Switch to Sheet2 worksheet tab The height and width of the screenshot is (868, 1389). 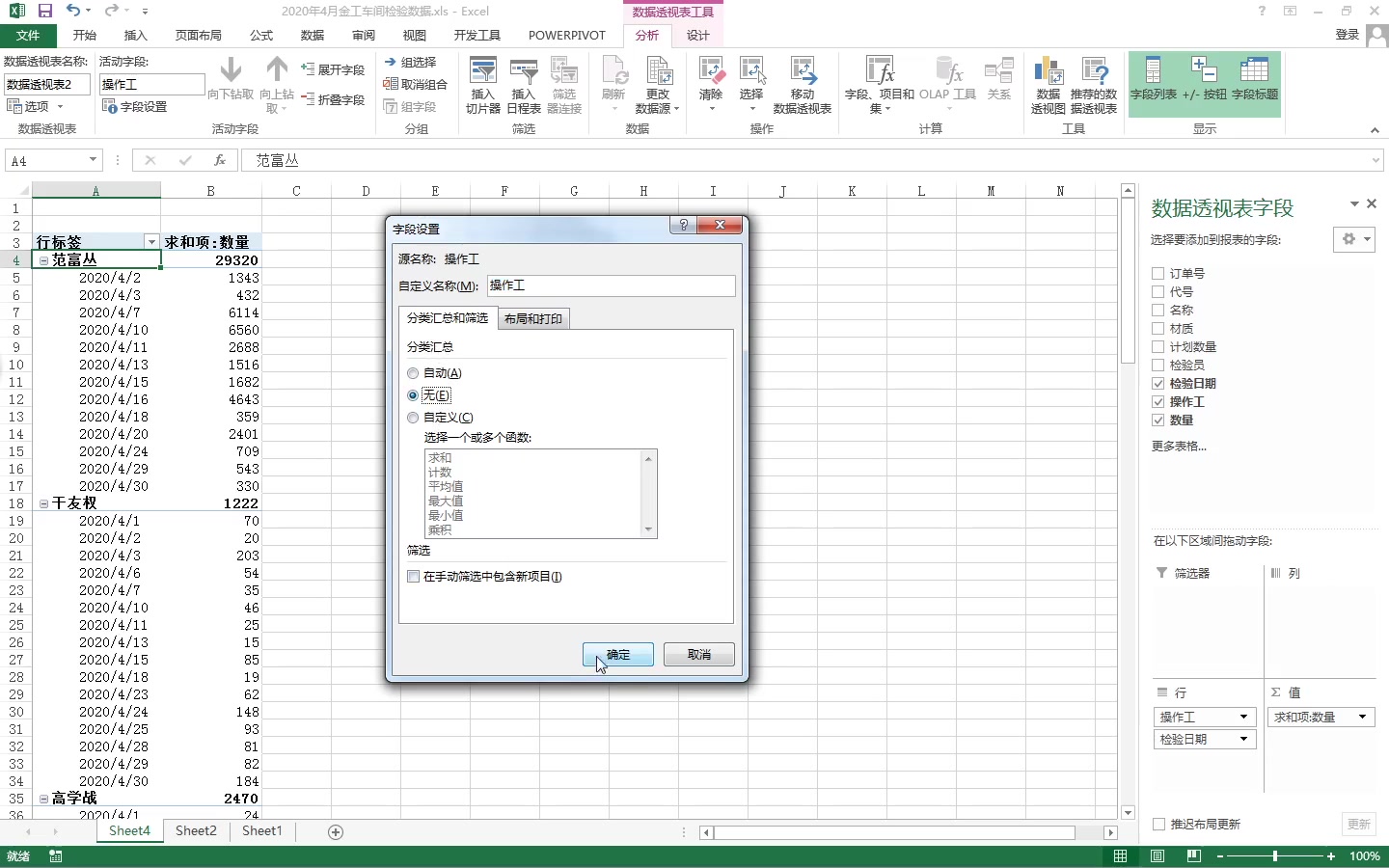pos(196,831)
